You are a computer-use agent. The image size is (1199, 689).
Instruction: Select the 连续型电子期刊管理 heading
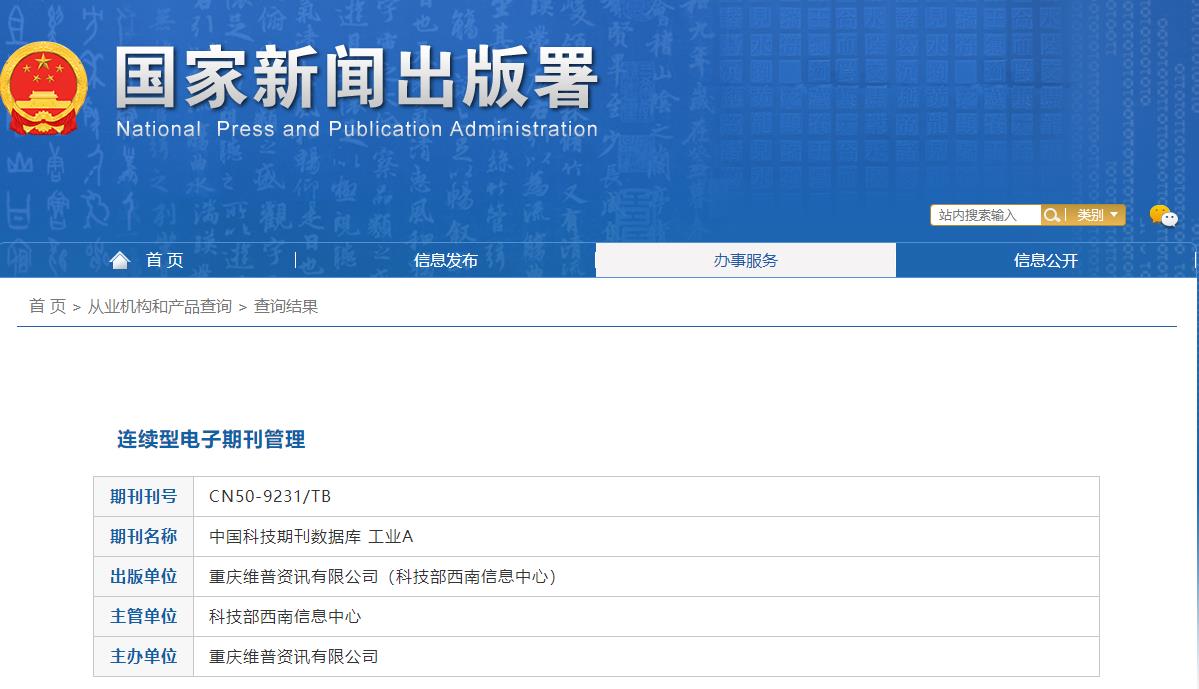(x=210, y=439)
